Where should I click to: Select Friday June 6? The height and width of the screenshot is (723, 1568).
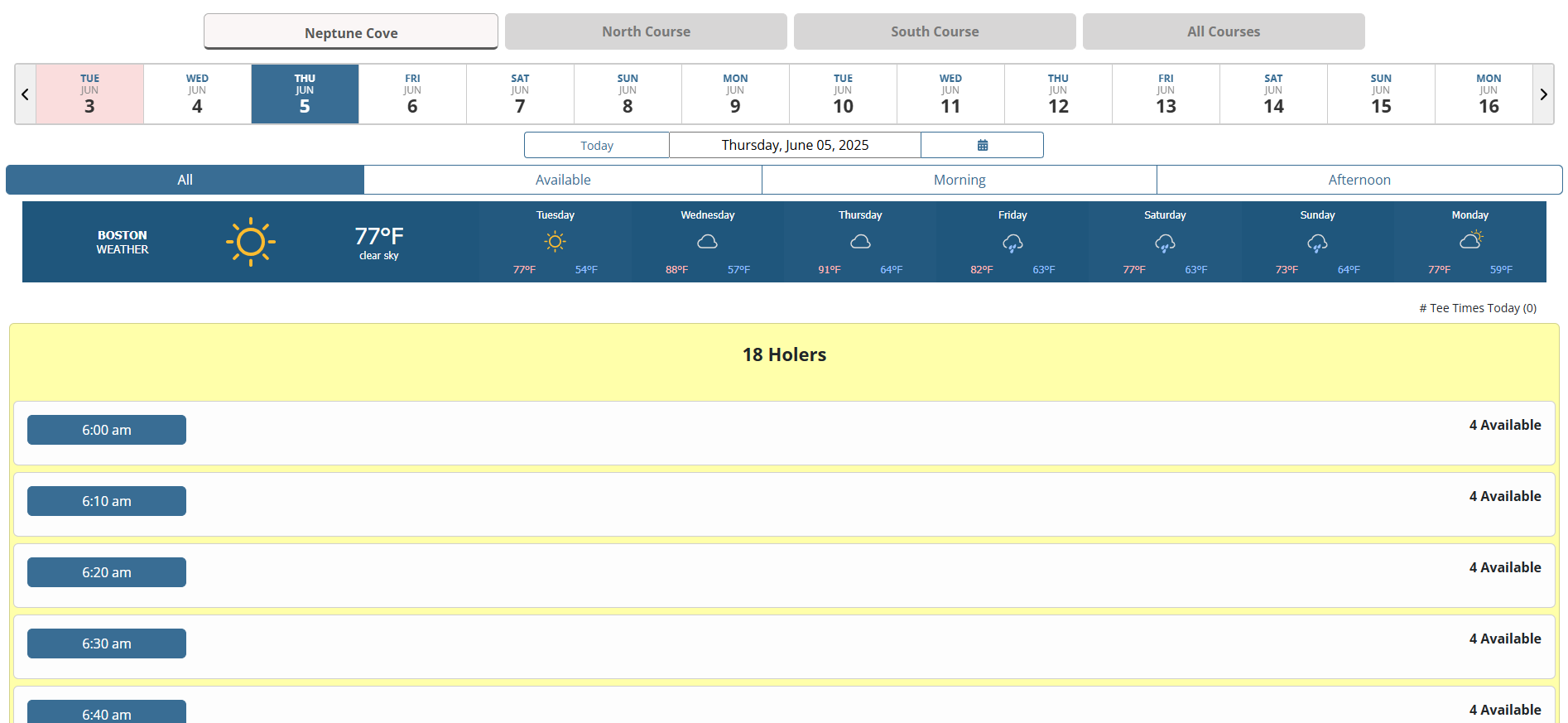pos(412,94)
